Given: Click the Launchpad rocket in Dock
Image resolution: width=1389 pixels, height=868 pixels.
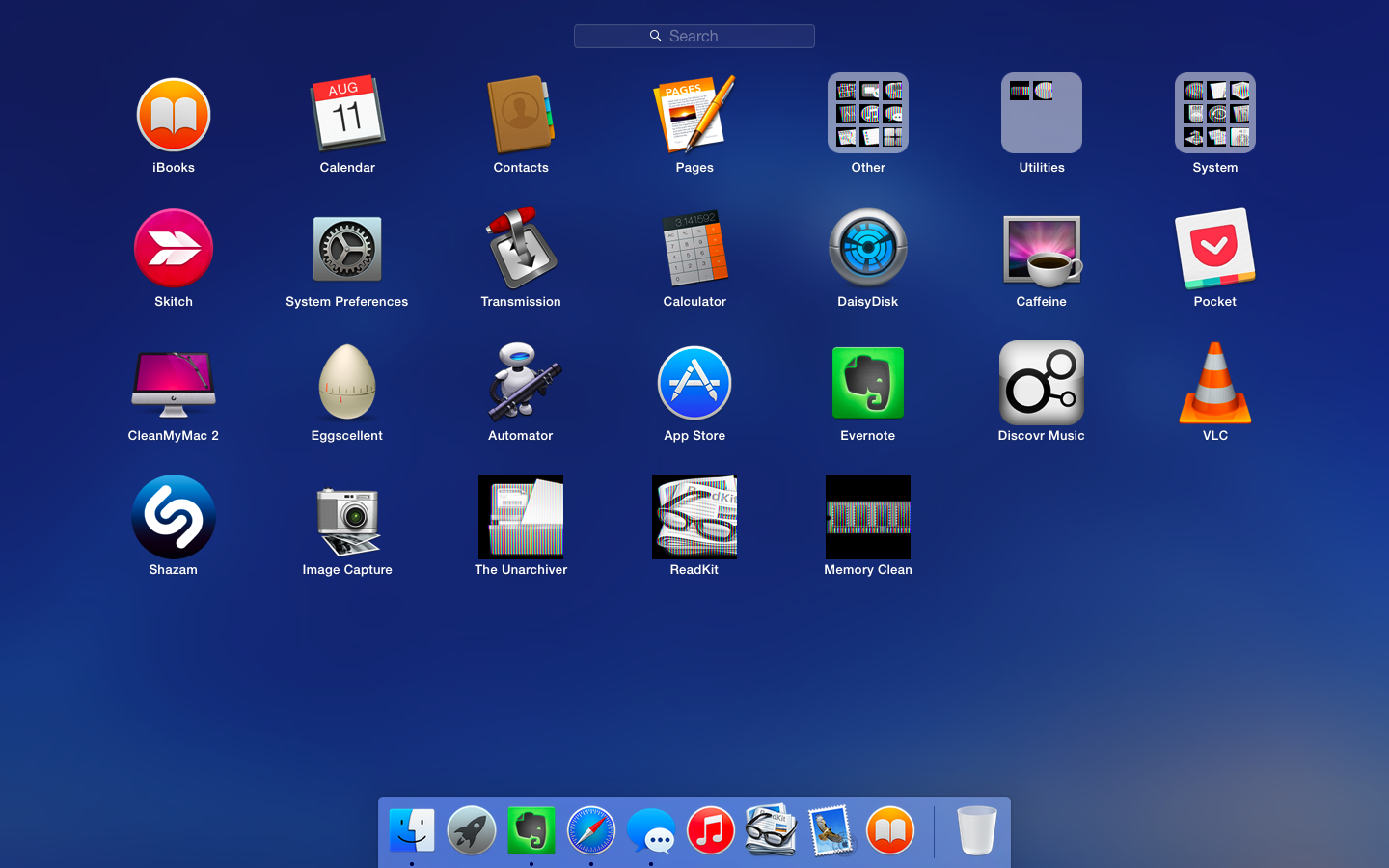Looking at the screenshot, I should (x=472, y=830).
